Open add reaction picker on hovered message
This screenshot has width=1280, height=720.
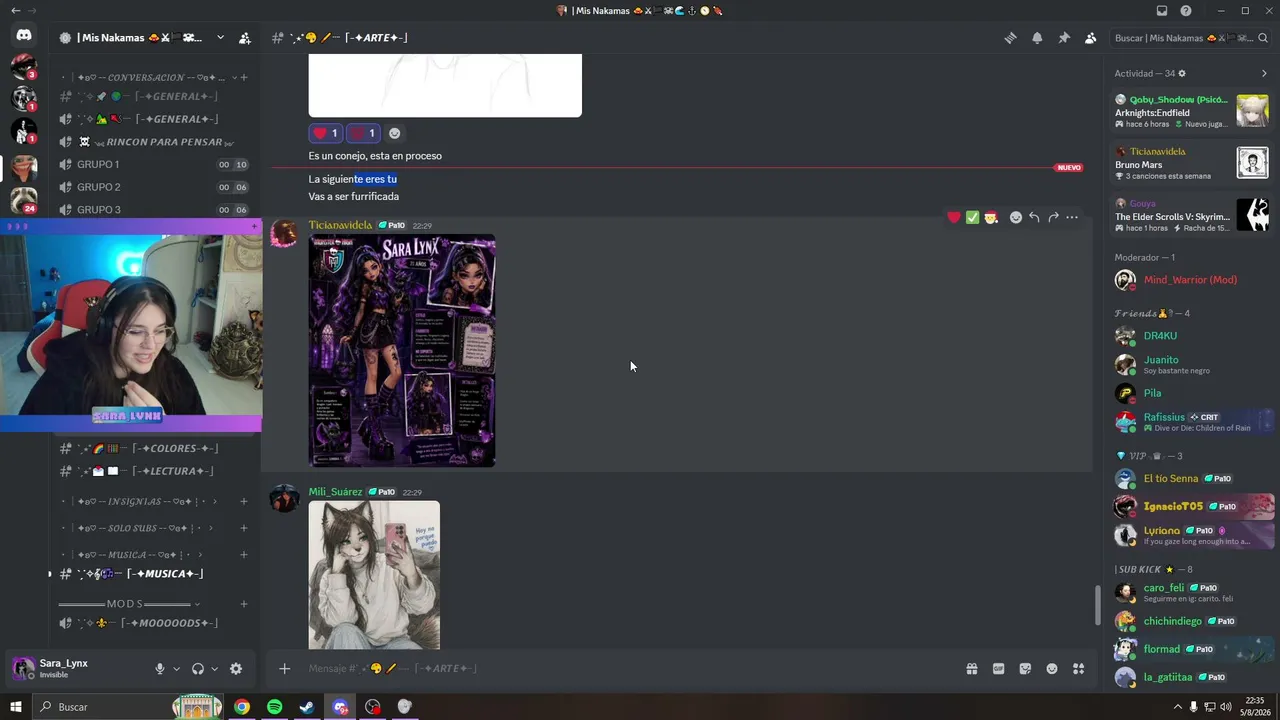1016,217
